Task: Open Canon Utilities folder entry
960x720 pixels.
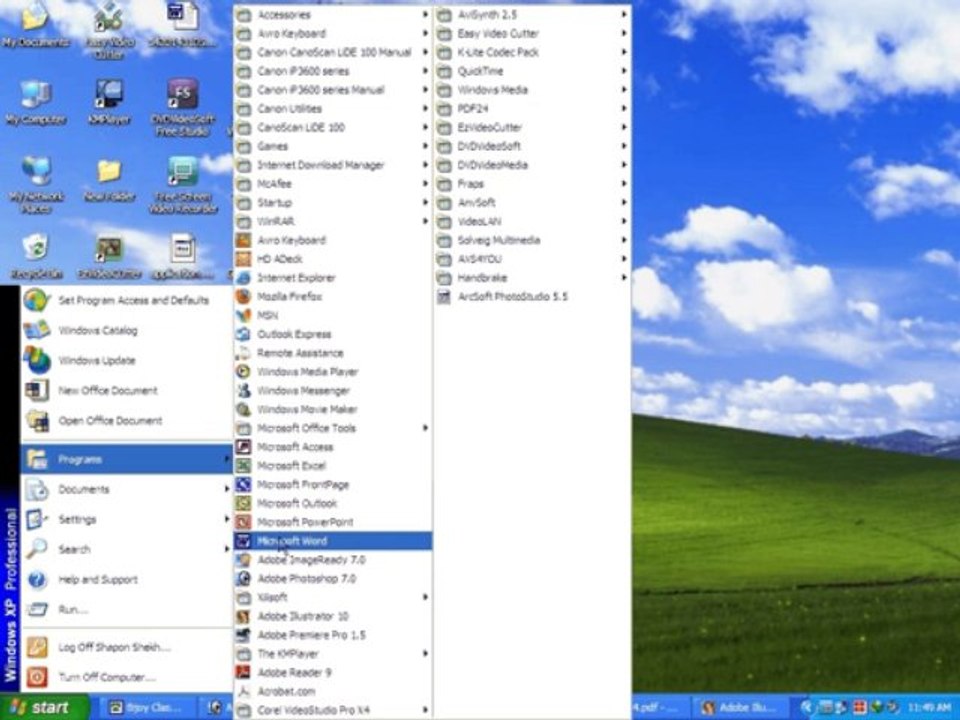Action: point(333,108)
